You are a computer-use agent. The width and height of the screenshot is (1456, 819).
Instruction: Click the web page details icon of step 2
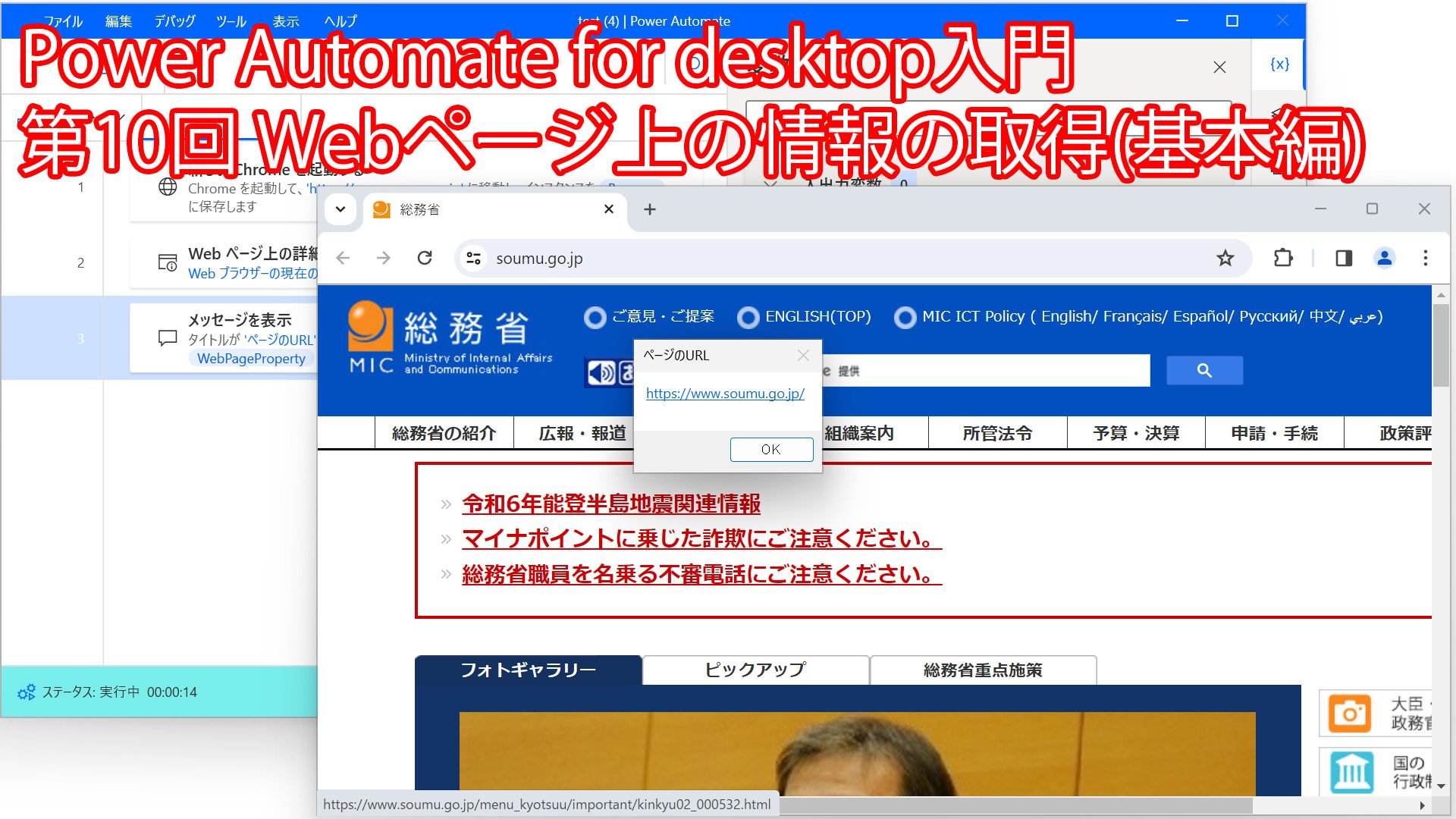pyautogui.click(x=168, y=262)
